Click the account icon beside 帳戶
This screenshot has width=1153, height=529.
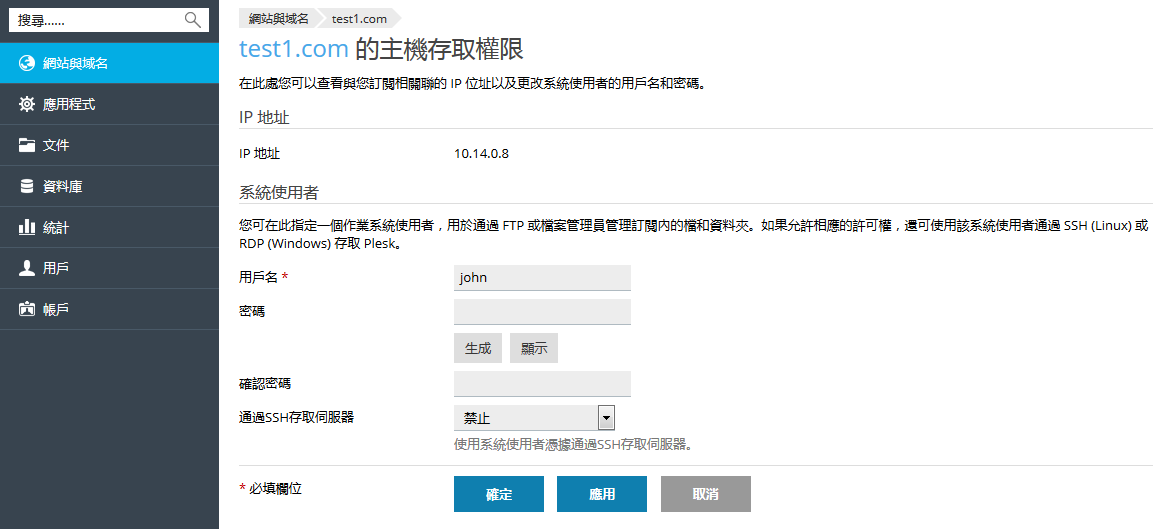coord(26,309)
